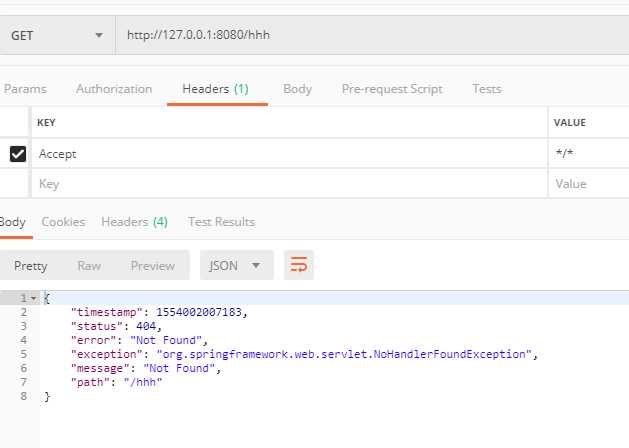
Task: Open the request Body tab
Action: click(x=297, y=89)
